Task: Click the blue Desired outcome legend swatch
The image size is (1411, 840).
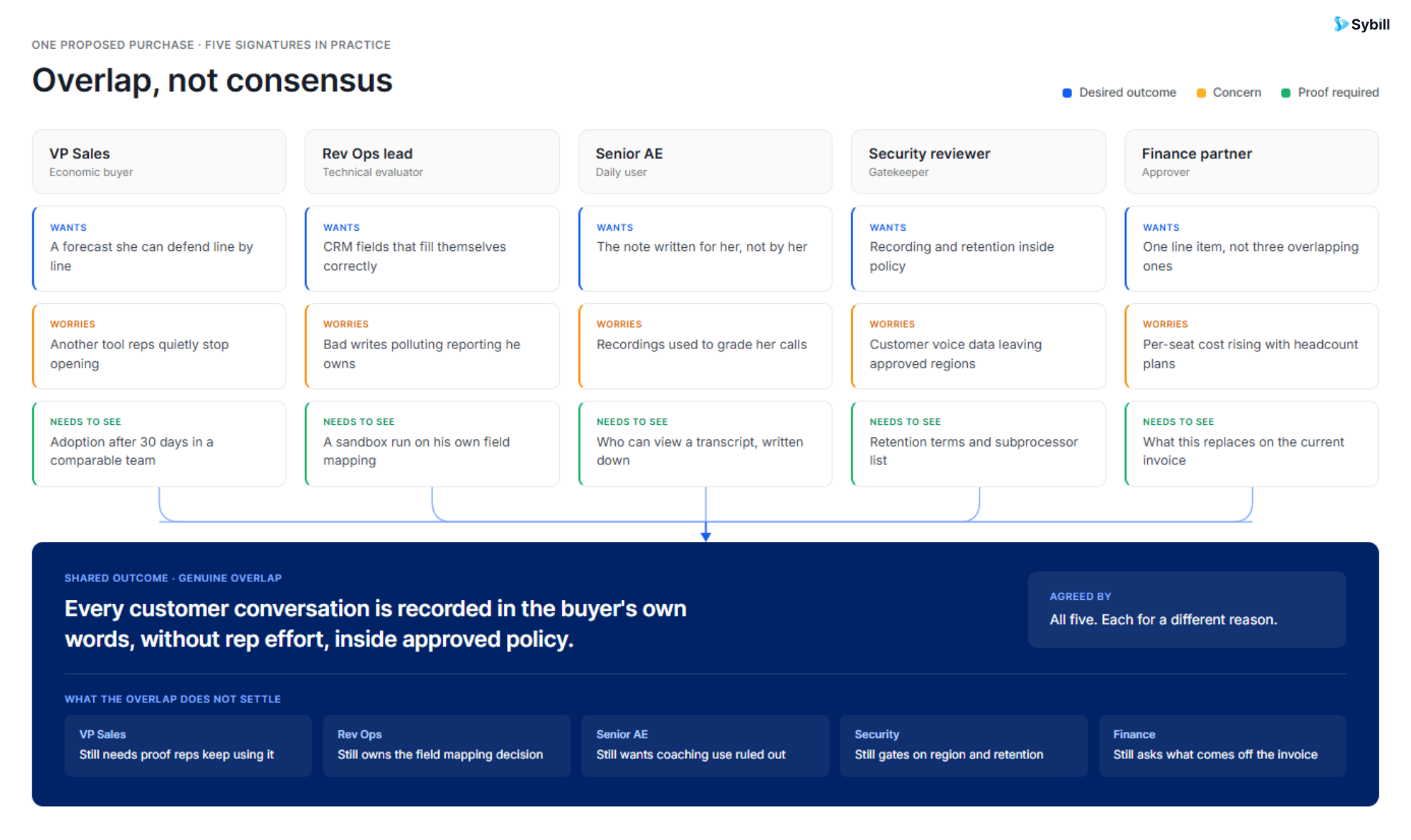Action: click(1067, 93)
